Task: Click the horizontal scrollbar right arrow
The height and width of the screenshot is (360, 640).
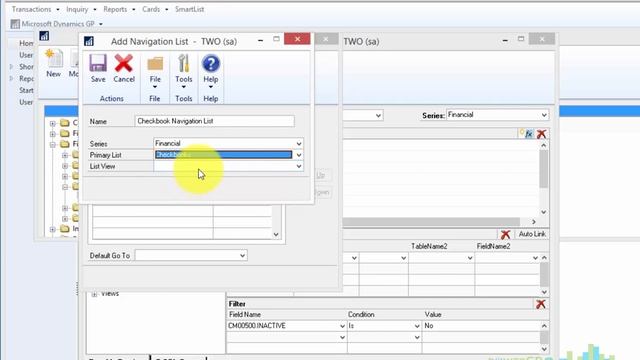Action: pyautogui.click(x=534, y=222)
